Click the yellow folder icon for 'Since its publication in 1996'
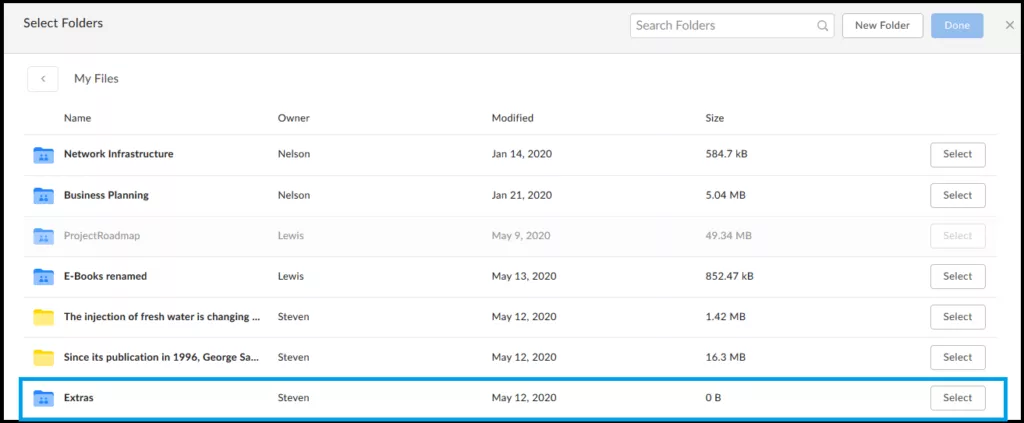This screenshot has width=1024, height=423. click(x=43, y=358)
